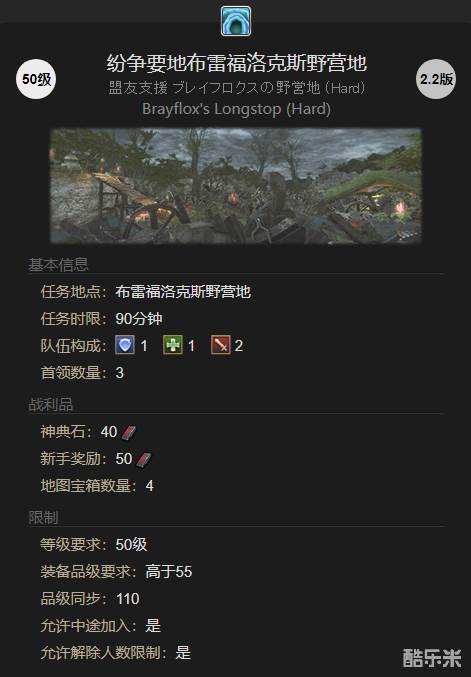Image resolution: width=471 pixels, height=677 pixels.
Task: Click the 装备品级要求 高于55 entry
Action: coord(116,572)
